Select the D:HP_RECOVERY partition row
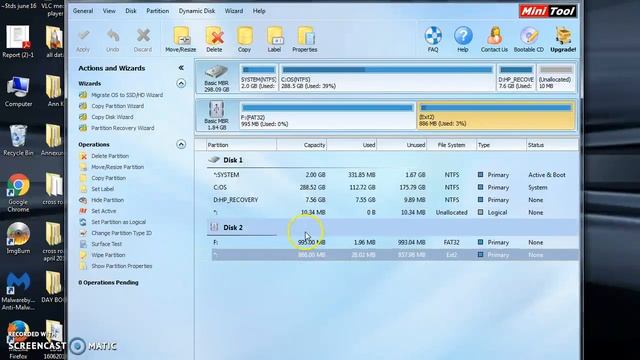Screen dimensions: 640x360 tap(395, 200)
